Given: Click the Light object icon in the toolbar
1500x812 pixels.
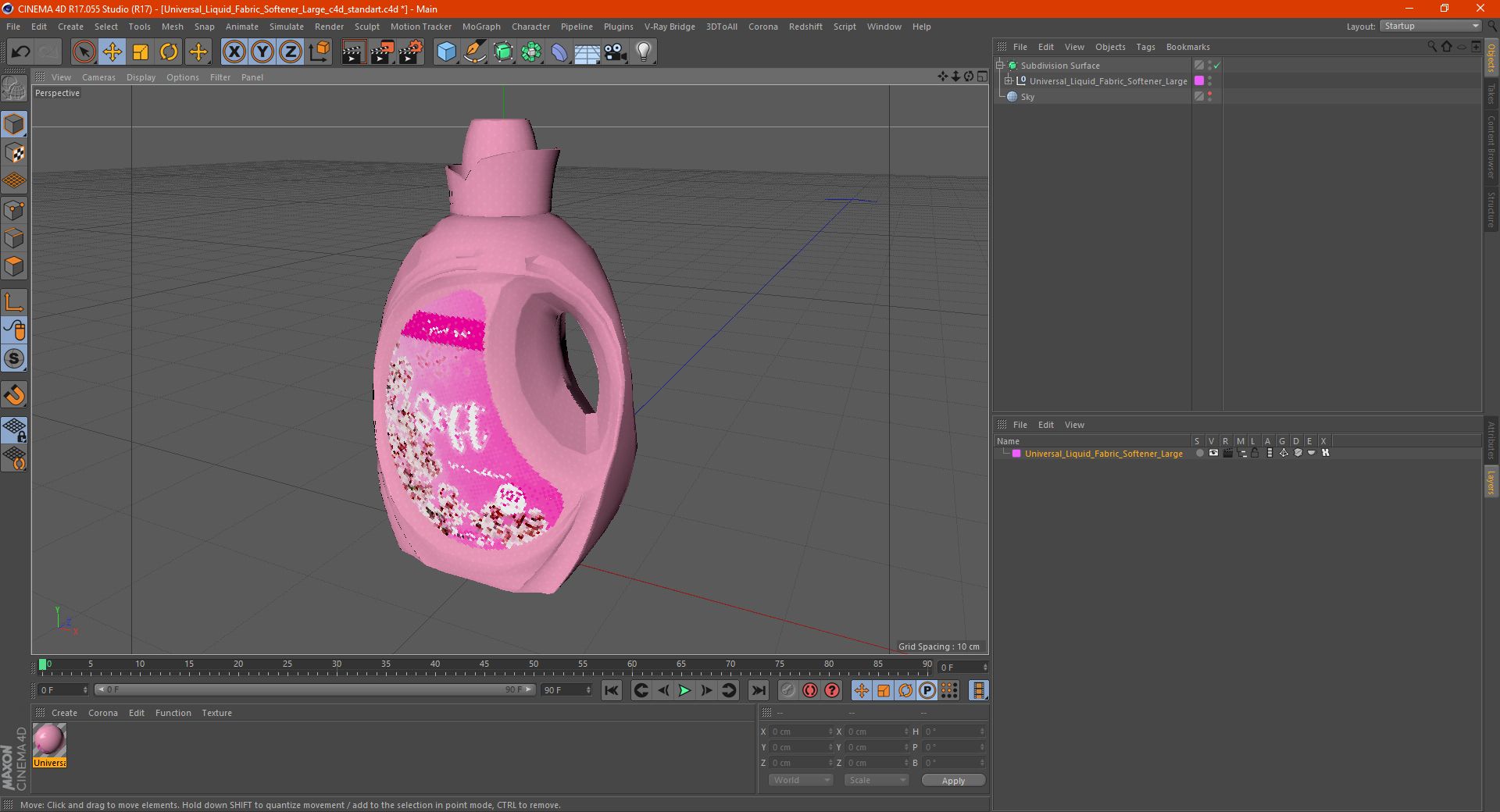Looking at the screenshot, I should click(x=642, y=52).
